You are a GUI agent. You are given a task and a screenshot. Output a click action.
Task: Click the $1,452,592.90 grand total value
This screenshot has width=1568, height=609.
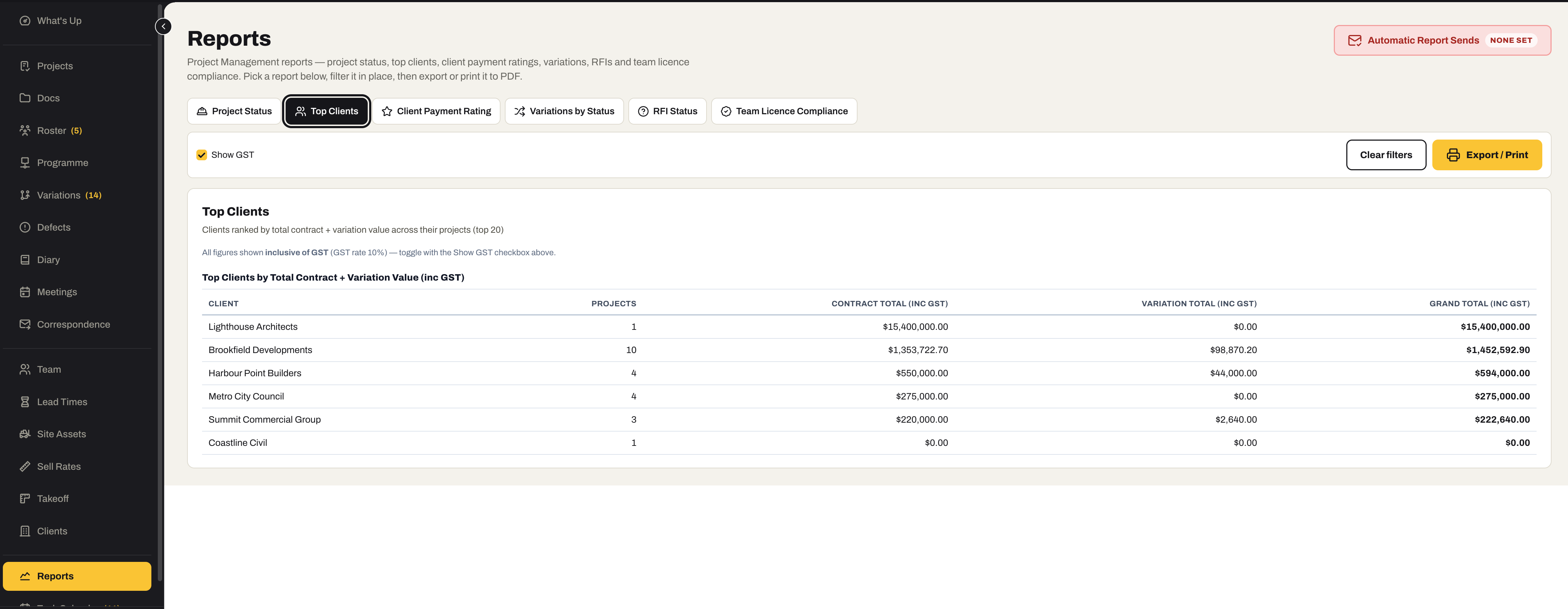pos(1497,351)
